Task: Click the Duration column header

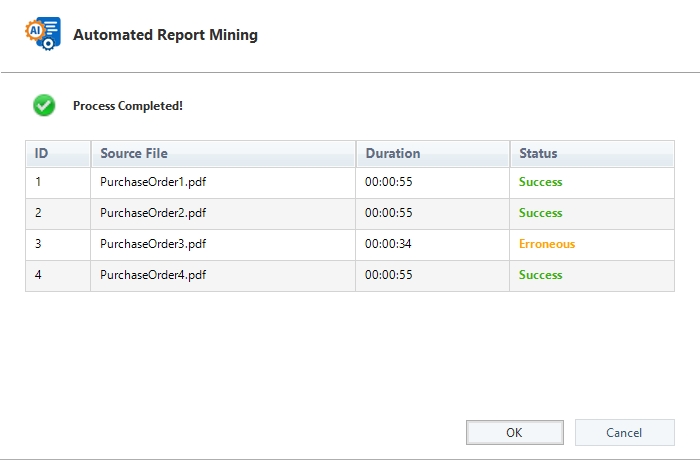Action: pyautogui.click(x=393, y=154)
